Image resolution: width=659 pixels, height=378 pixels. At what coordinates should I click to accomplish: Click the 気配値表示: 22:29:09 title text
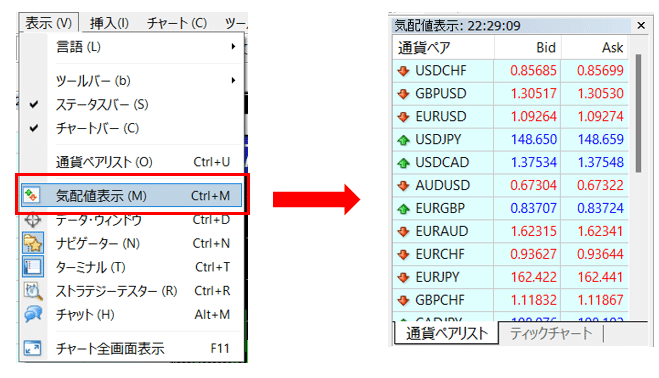click(x=457, y=26)
